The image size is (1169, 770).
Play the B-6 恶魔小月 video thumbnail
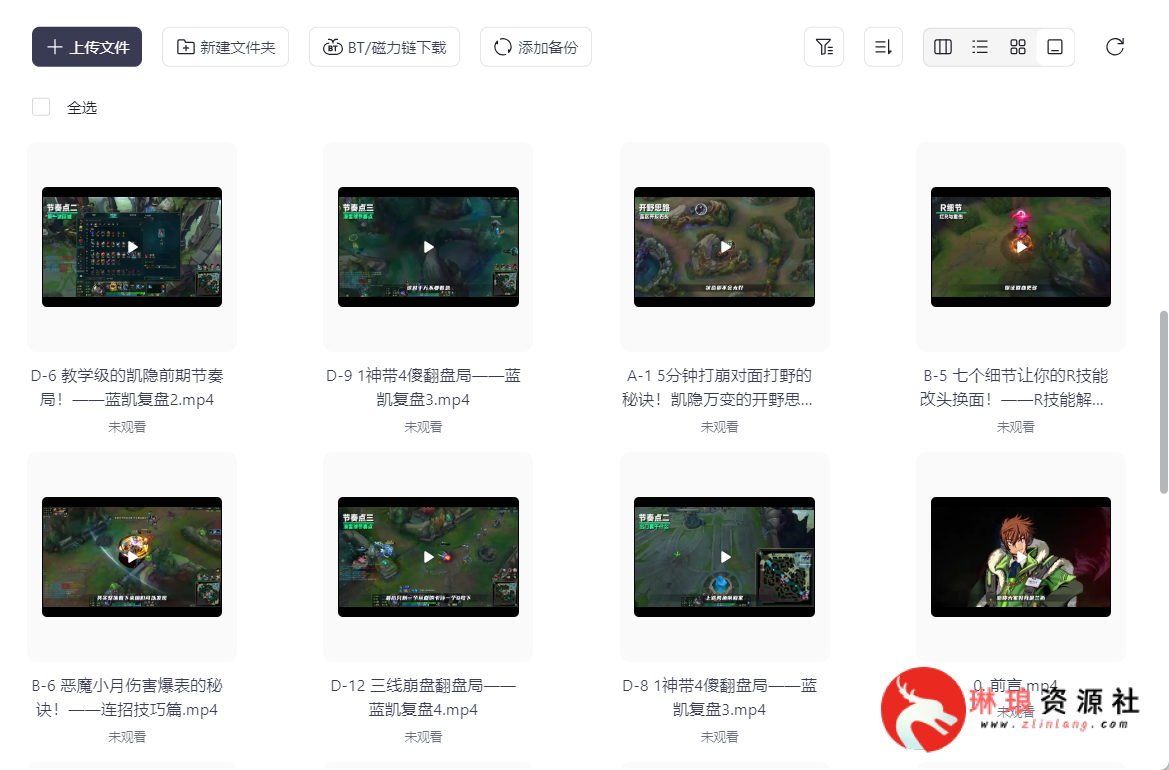(132, 557)
